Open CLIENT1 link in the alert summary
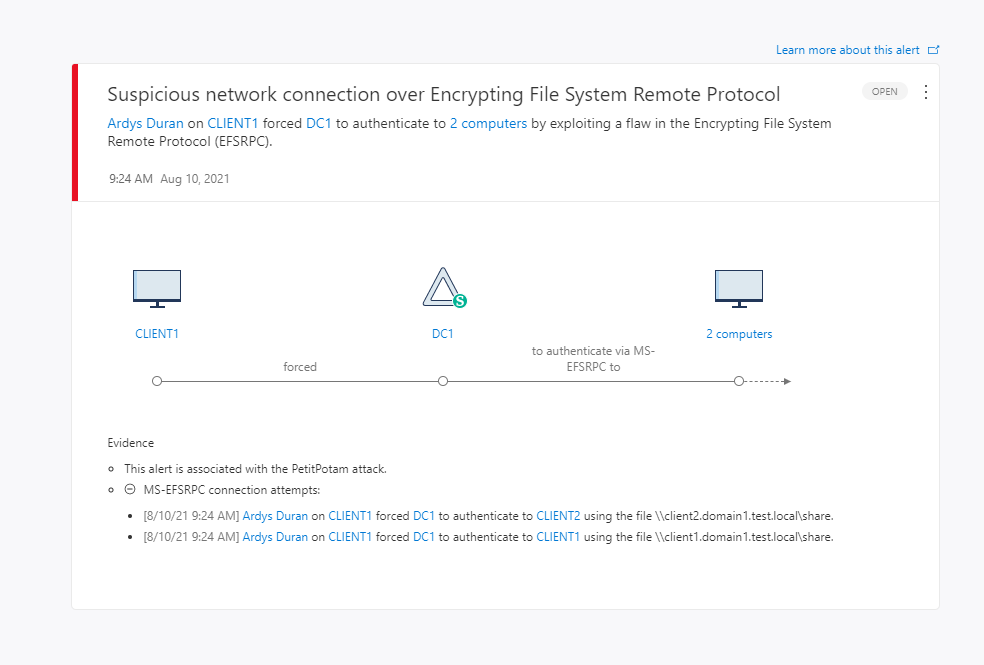Image resolution: width=984 pixels, height=665 pixels. (233, 123)
